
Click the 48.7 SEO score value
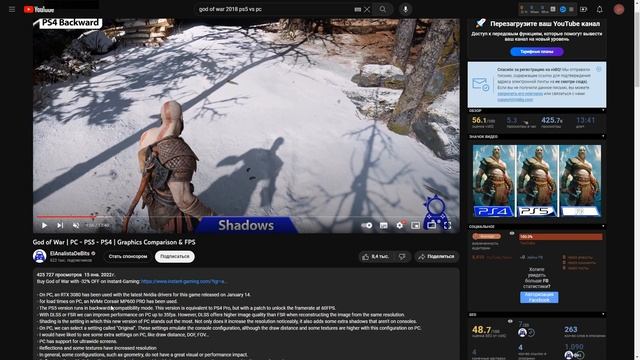pyautogui.click(x=481, y=330)
